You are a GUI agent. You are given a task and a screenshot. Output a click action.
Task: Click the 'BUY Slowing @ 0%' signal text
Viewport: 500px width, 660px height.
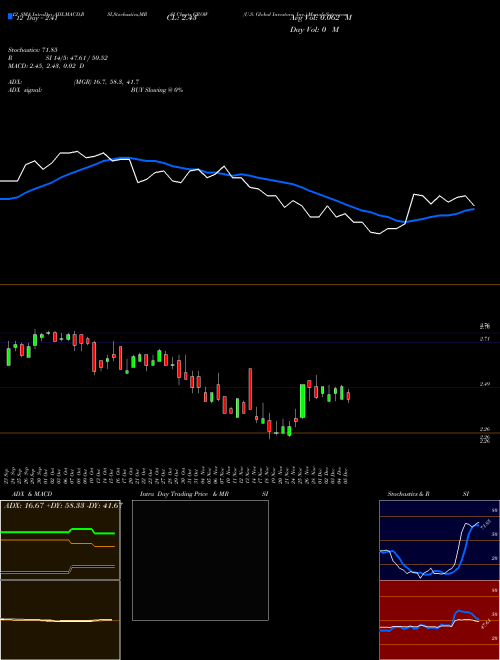[x=157, y=90]
